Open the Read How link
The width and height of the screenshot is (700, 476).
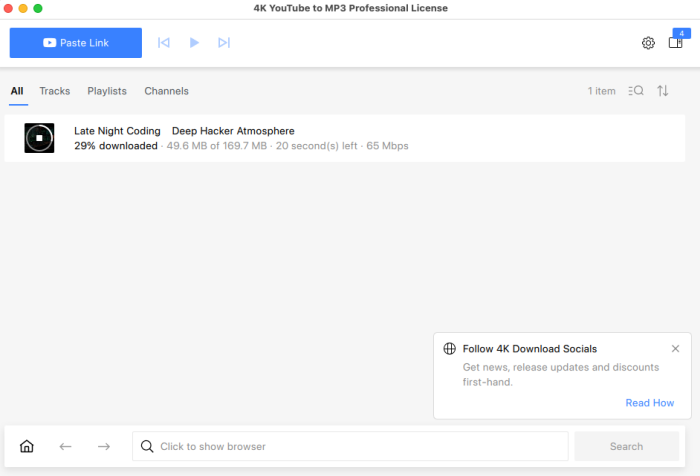pos(650,403)
